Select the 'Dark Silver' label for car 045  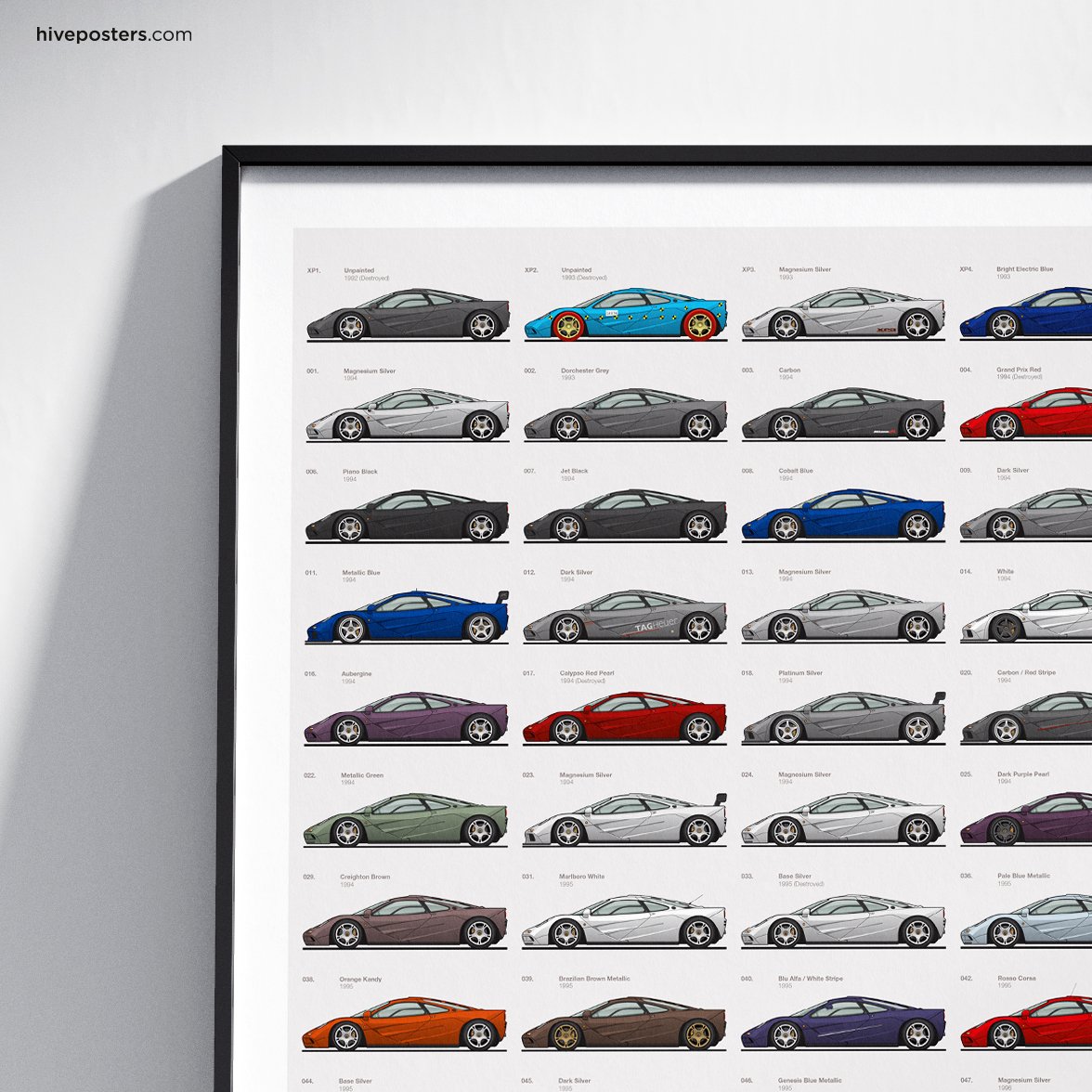click(x=575, y=1081)
